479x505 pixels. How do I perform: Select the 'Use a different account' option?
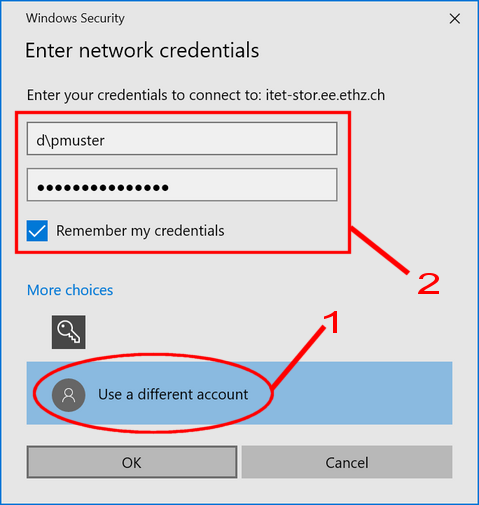pos(239,393)
